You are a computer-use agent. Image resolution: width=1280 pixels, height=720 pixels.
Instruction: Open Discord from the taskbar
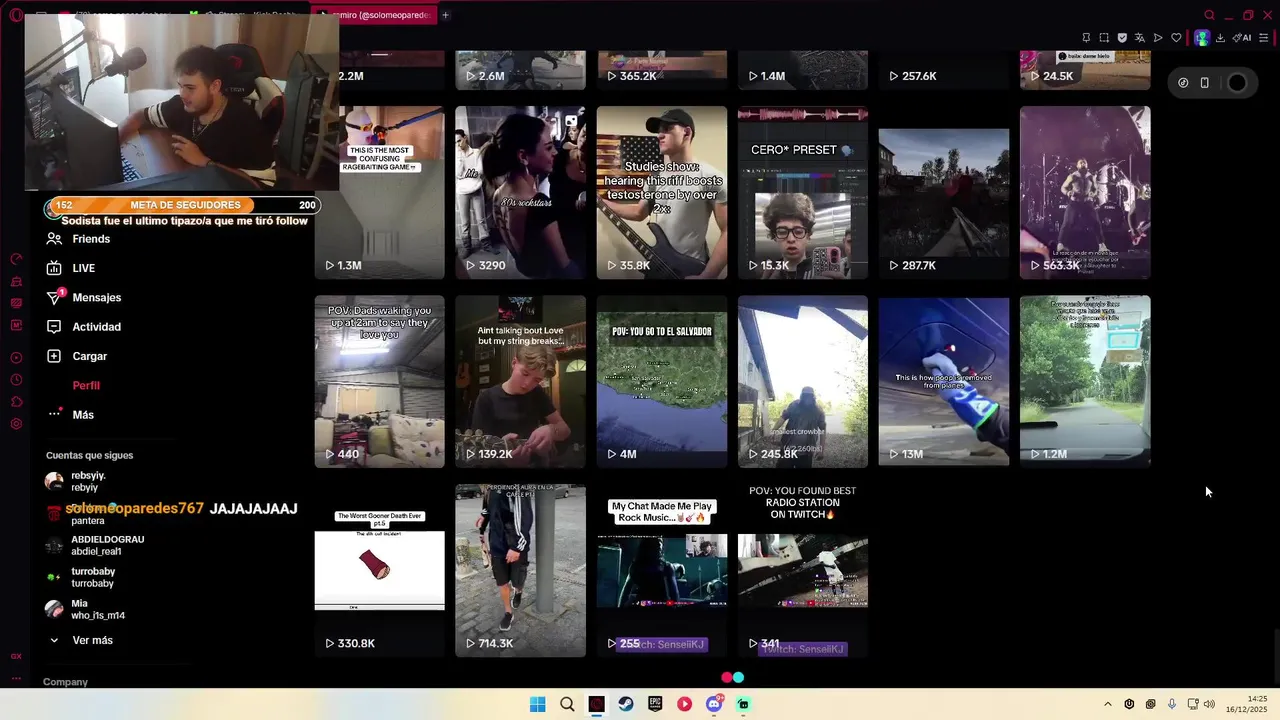pos(714,704)
